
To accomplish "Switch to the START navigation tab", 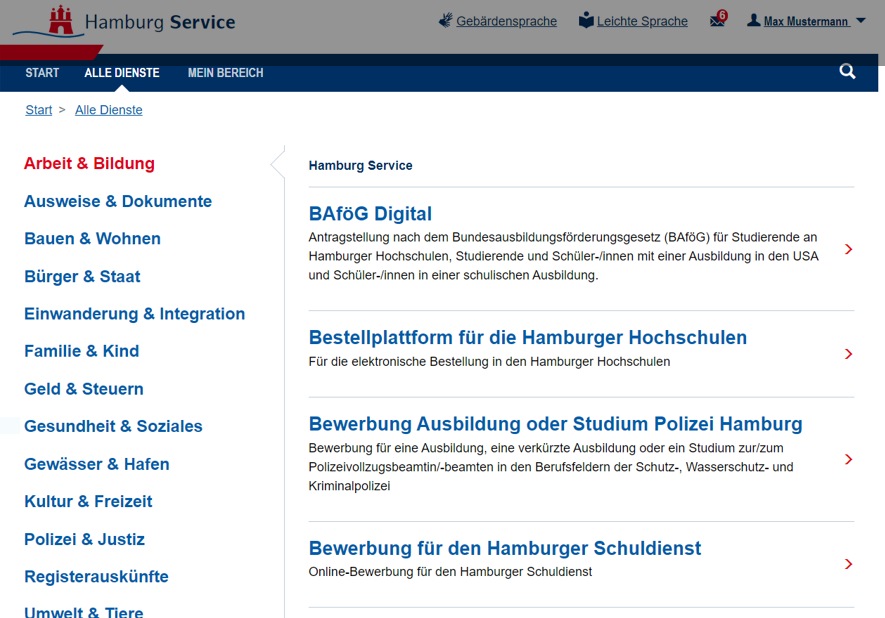I will click(42, 73).
